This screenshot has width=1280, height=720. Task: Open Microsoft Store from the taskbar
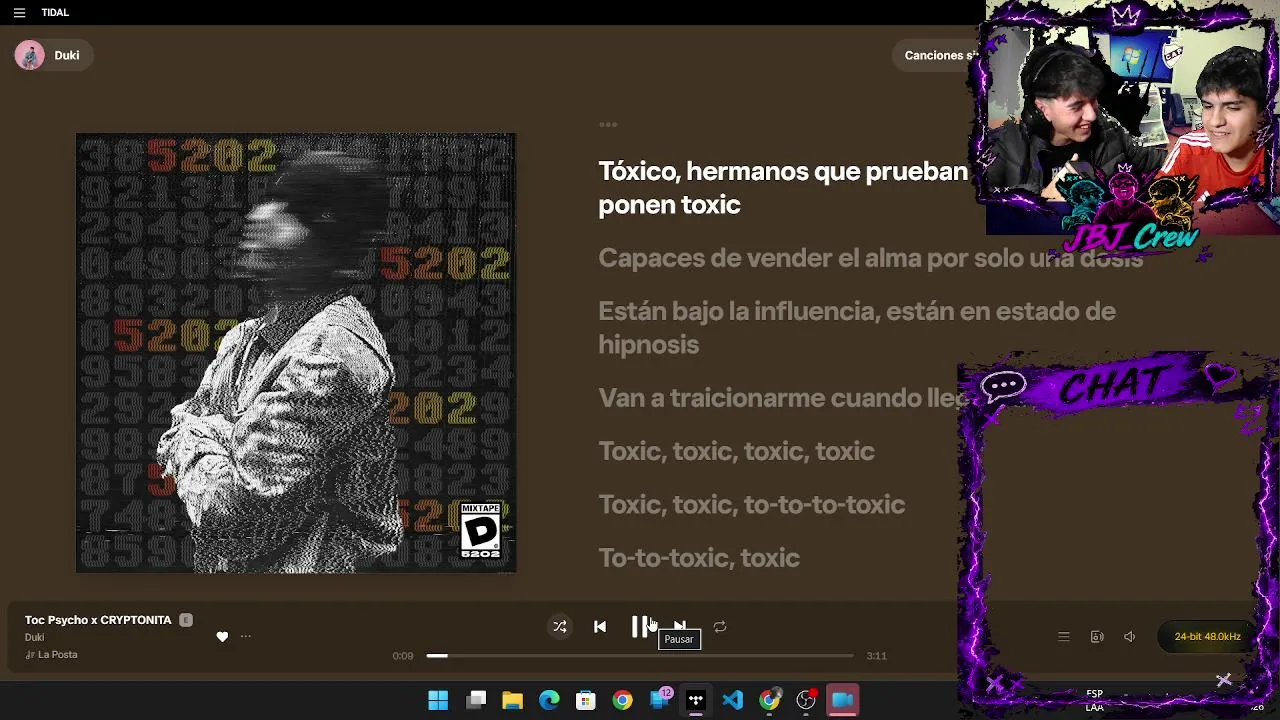pos(586,700)
